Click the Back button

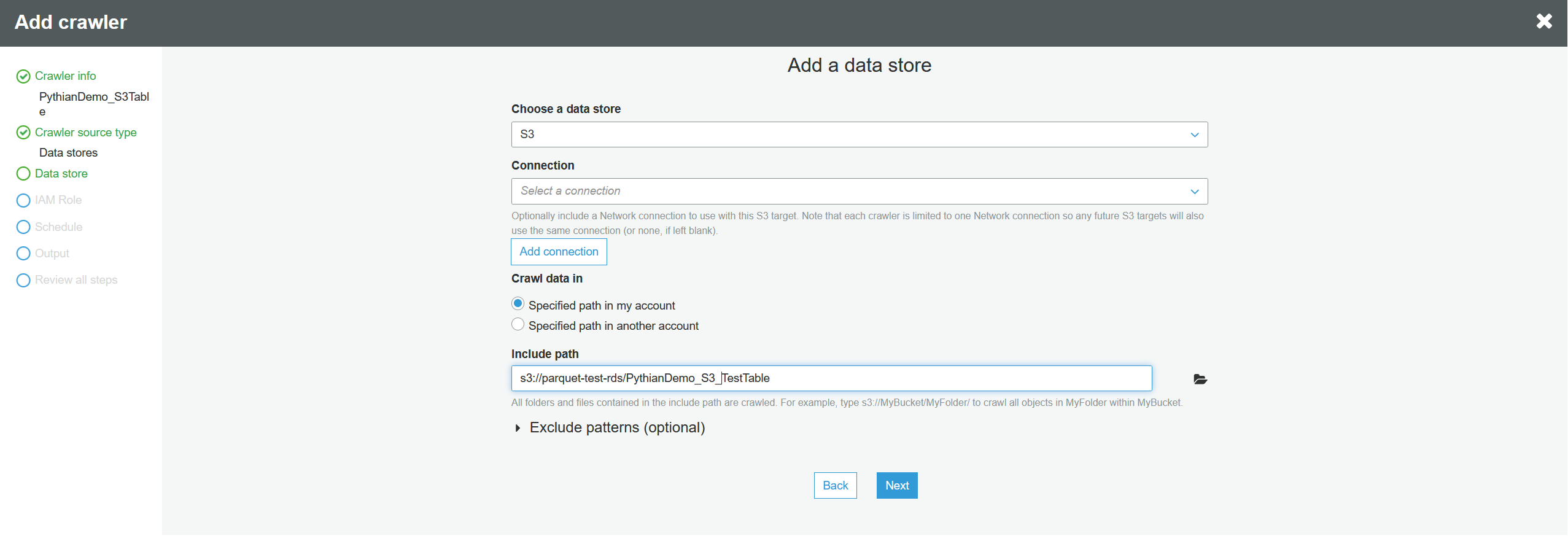835,485
